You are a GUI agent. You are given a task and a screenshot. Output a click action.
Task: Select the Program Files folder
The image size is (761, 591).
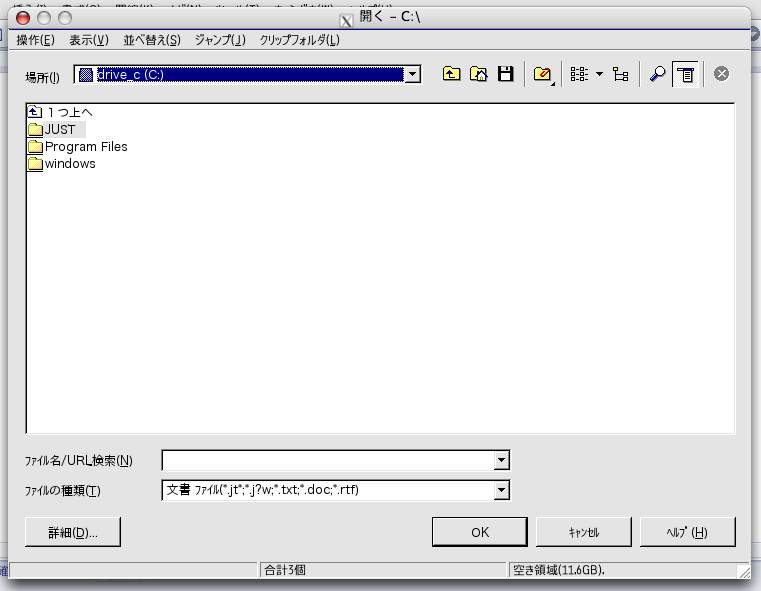[85, 147]
